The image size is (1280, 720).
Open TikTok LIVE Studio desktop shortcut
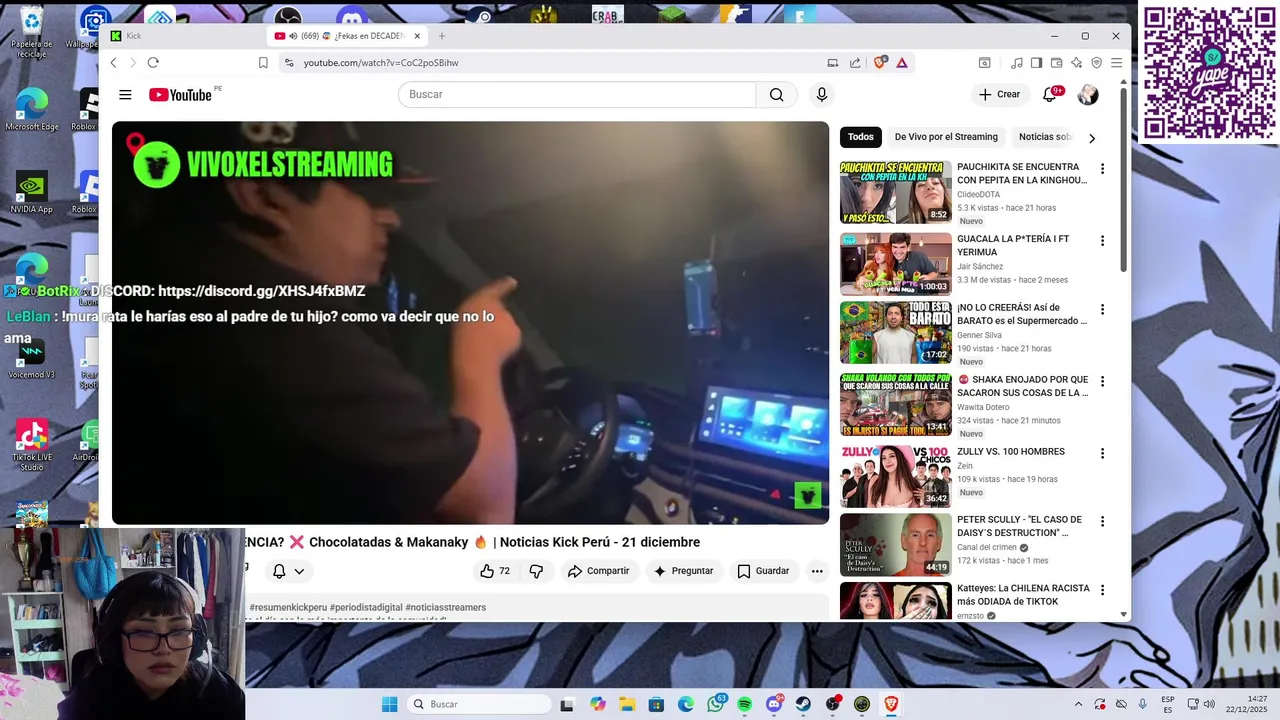click(x=32, y=446)
